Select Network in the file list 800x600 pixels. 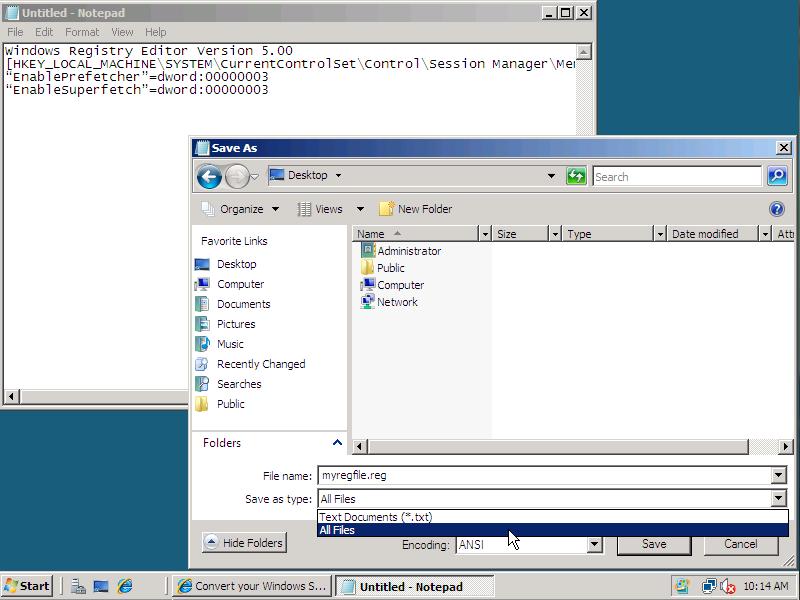click(x=389, y=302)
